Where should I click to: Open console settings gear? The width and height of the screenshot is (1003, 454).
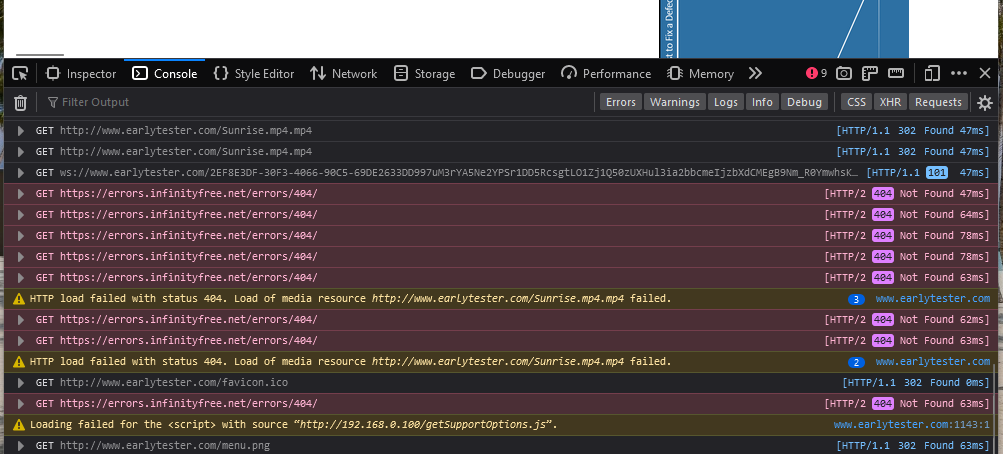pyautogui.click(x=985, y=102)
